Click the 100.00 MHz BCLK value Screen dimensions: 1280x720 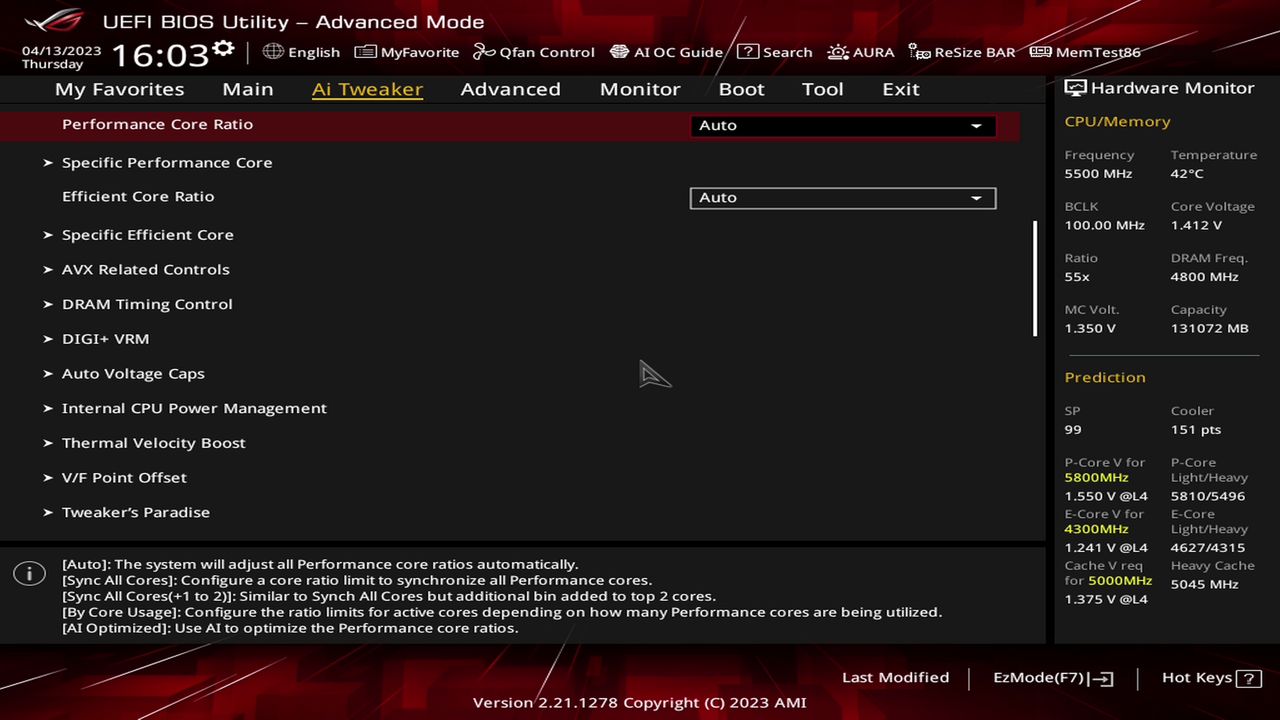click(x=1105, y=226)
